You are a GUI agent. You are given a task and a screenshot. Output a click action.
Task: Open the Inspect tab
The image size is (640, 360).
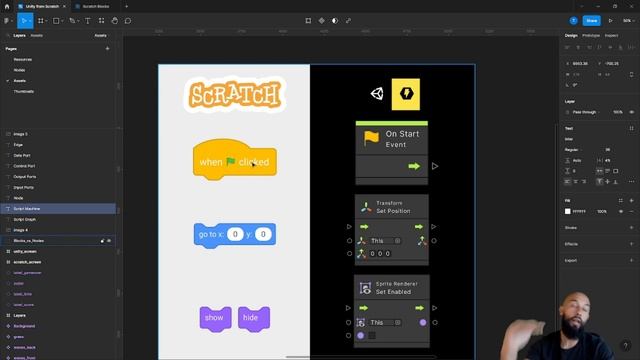[x=611, y=36]
